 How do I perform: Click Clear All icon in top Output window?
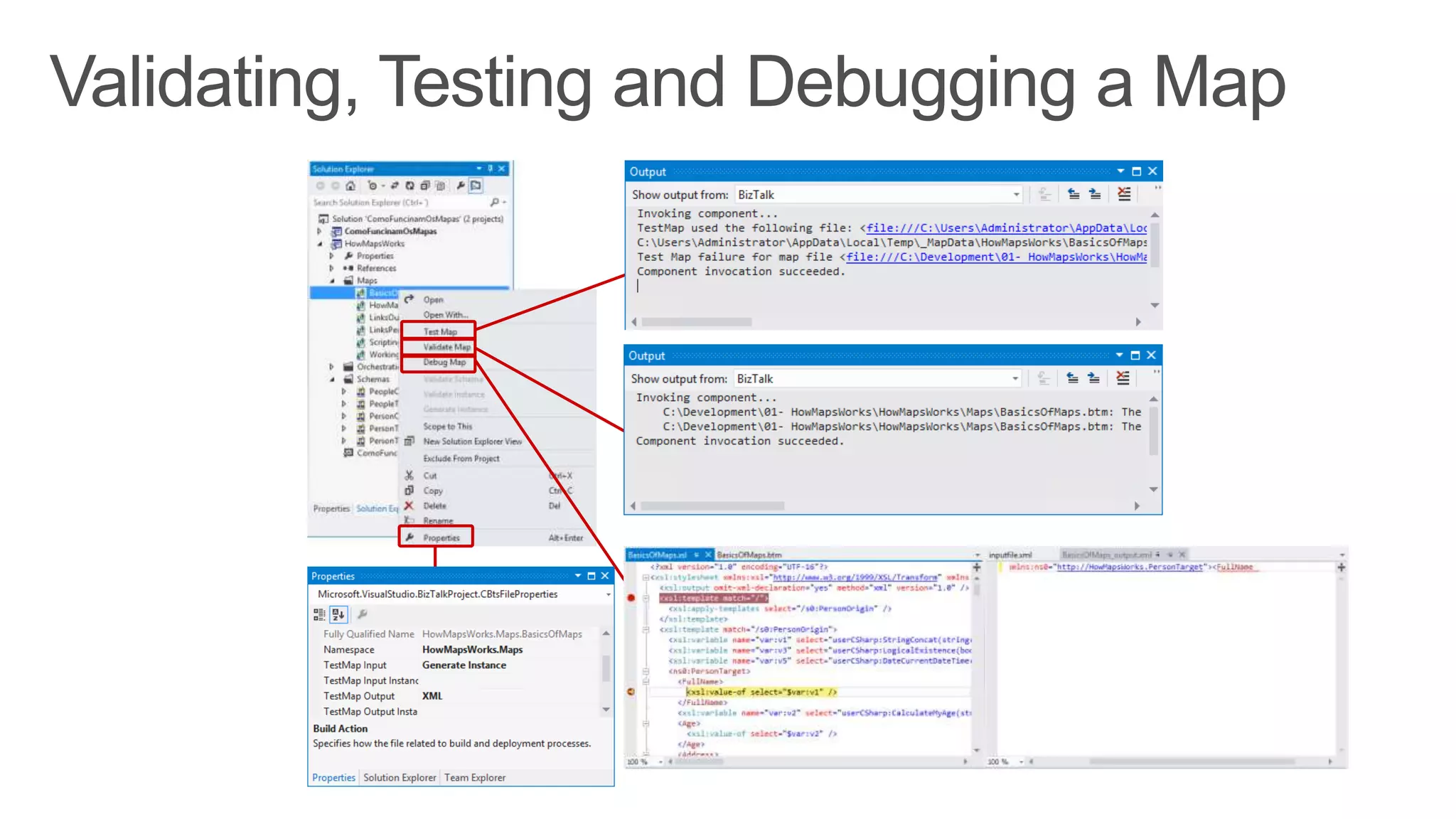coord(1124,194)
